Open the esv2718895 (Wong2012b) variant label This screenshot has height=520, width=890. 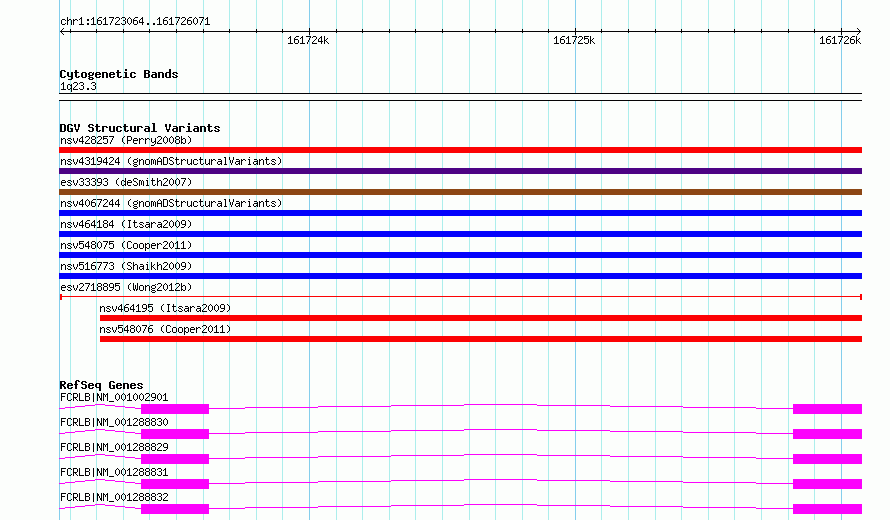click(x=126, y=287)
